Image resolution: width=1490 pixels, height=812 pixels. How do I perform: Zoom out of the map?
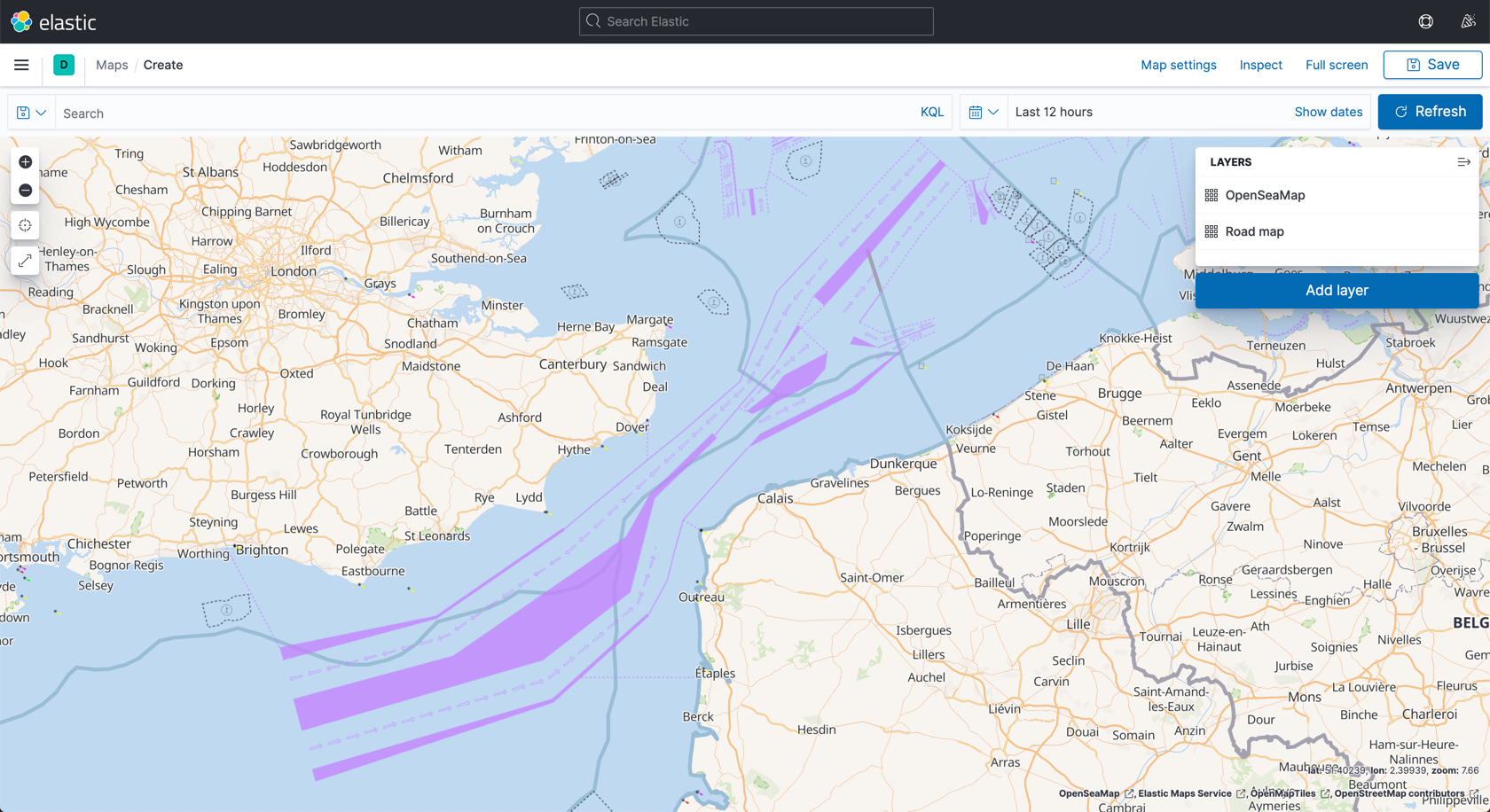(x=26, y=191)
